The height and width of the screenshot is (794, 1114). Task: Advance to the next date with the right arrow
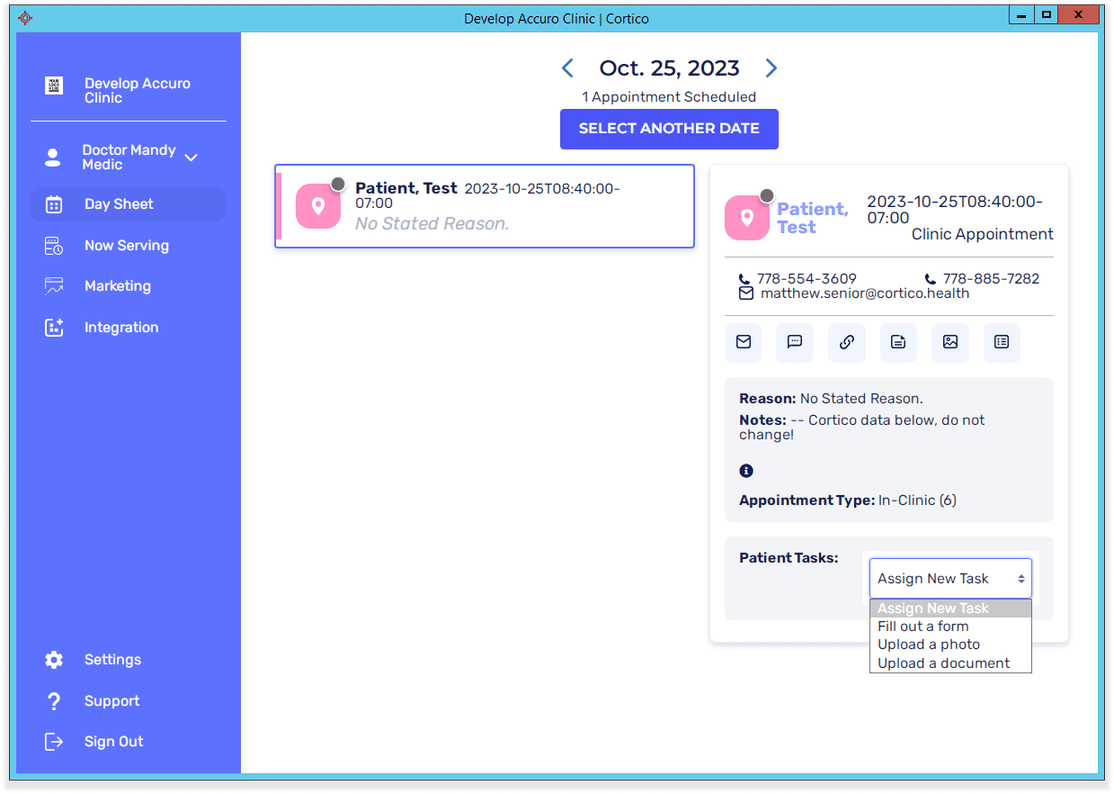(770, 68)
